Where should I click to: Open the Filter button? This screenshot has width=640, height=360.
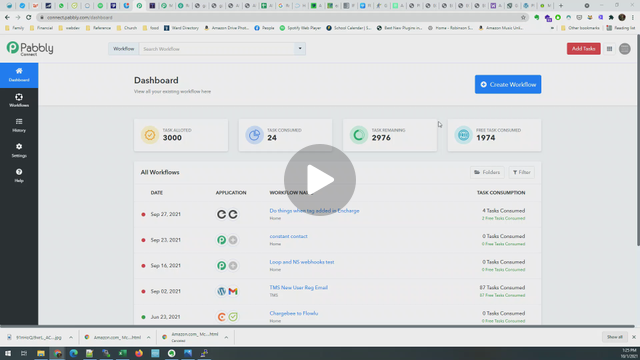522,172
